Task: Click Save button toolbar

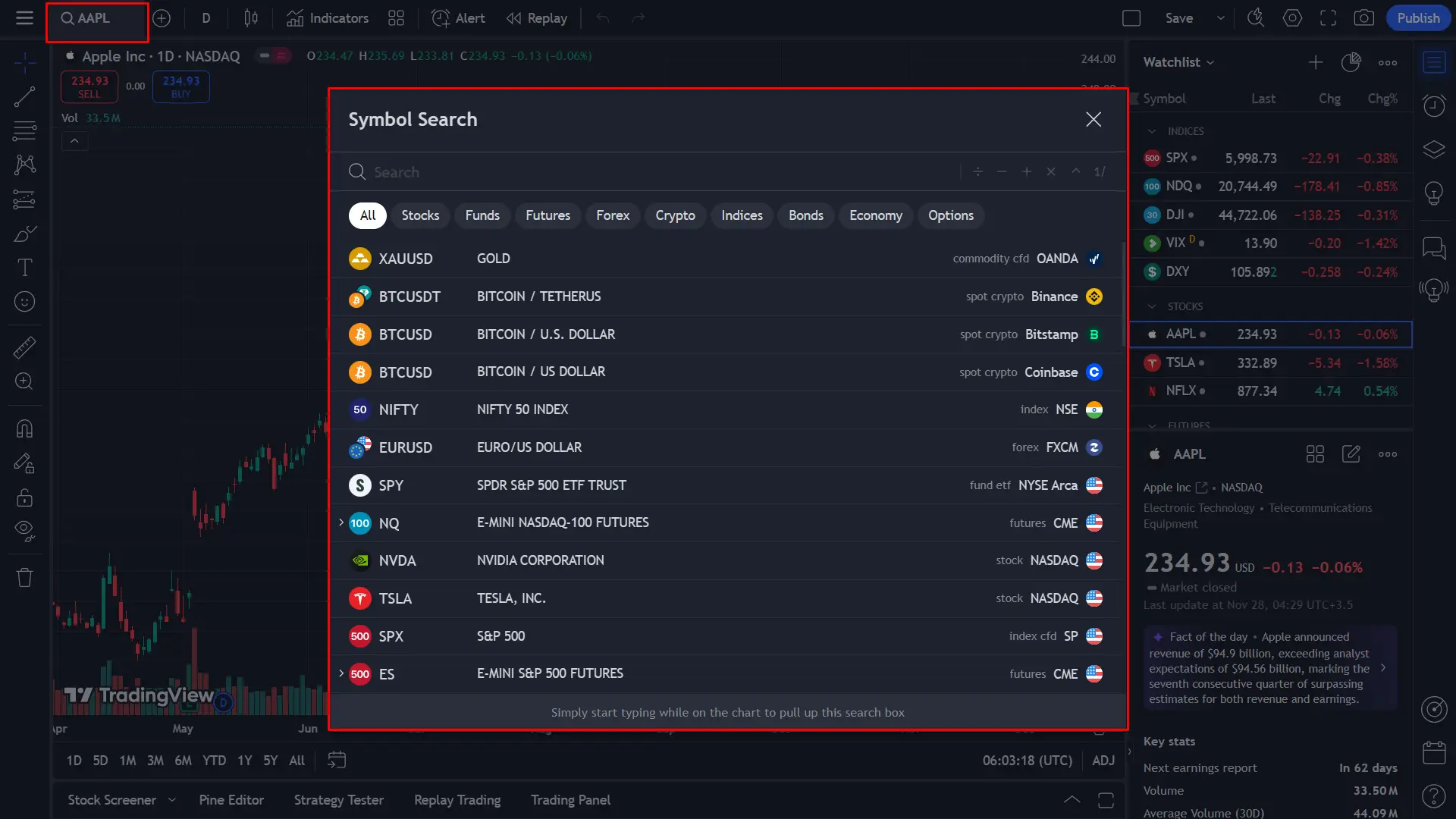Action: [x=1179, y=17]
